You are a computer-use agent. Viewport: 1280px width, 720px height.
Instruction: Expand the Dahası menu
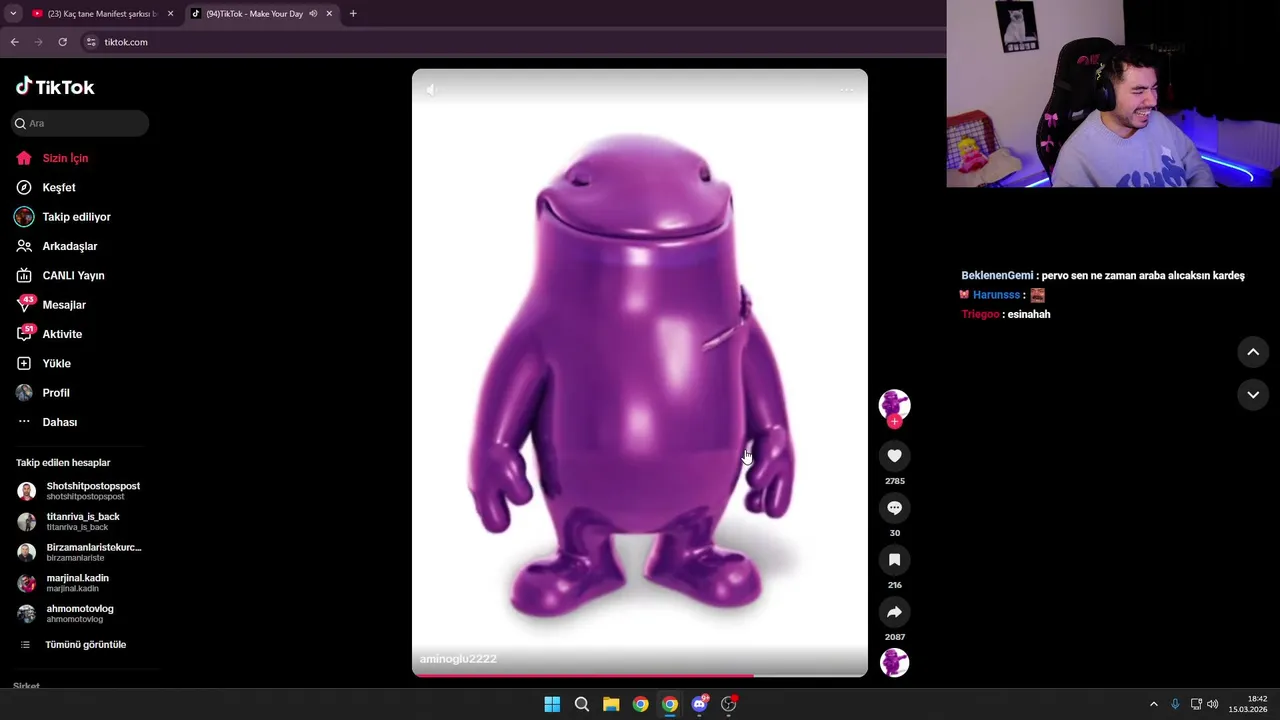[59, 422]
